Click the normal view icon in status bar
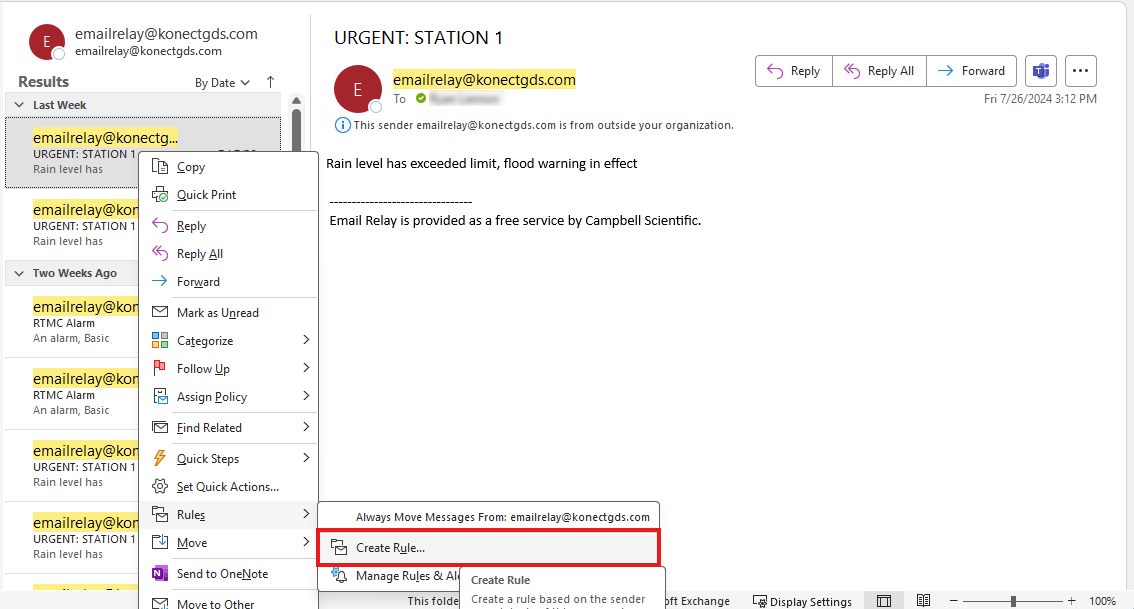The image size is (1134, 609). point(884,601)
